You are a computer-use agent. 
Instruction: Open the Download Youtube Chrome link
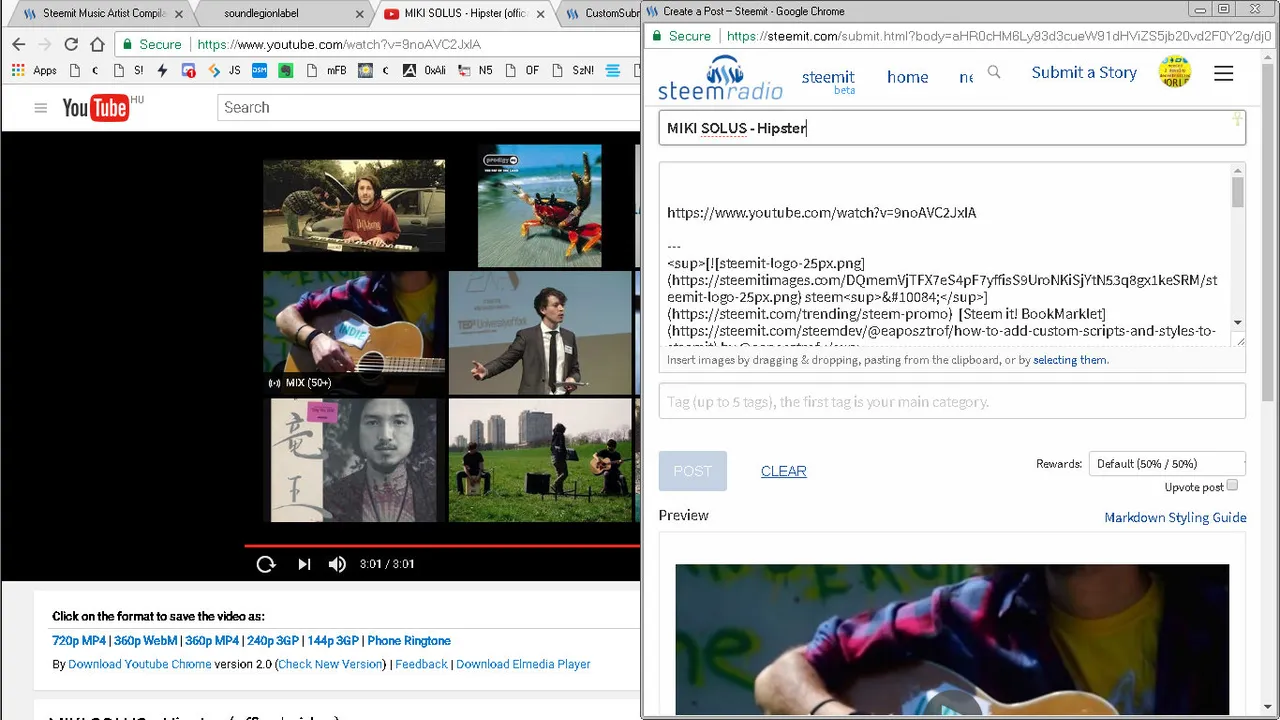(140, 664)
